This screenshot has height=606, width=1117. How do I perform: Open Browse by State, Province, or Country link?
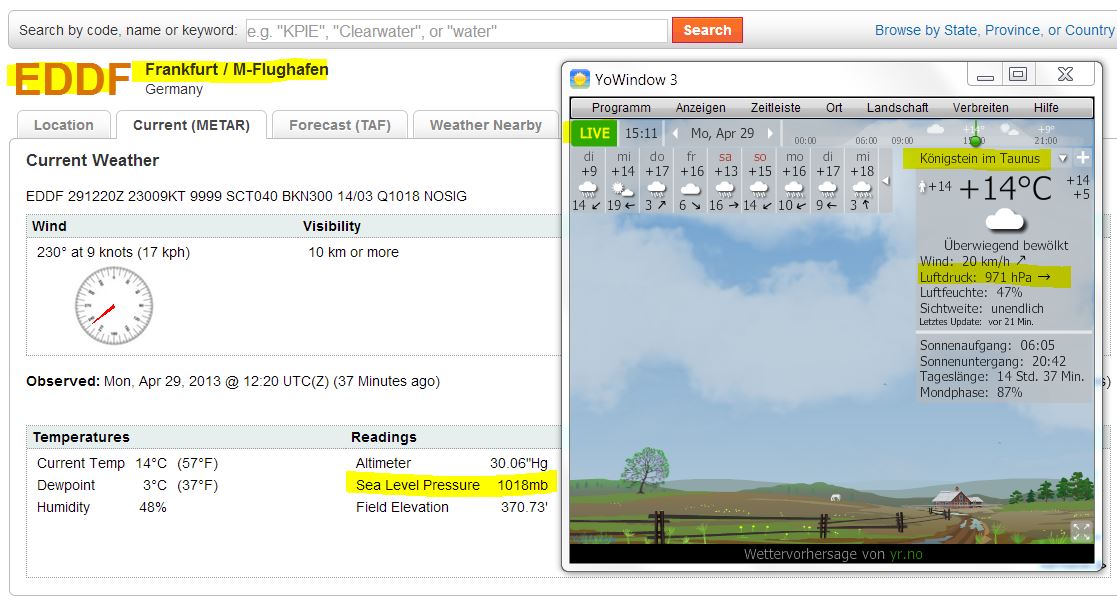994,30
